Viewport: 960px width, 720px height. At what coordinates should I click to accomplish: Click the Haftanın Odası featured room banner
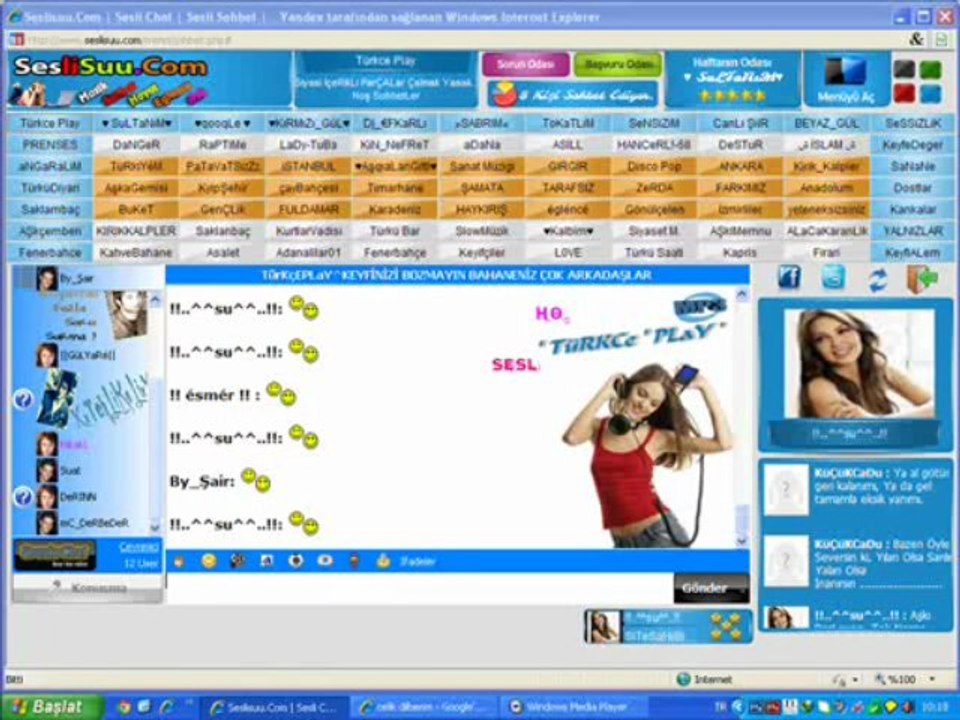click(732, 79)
